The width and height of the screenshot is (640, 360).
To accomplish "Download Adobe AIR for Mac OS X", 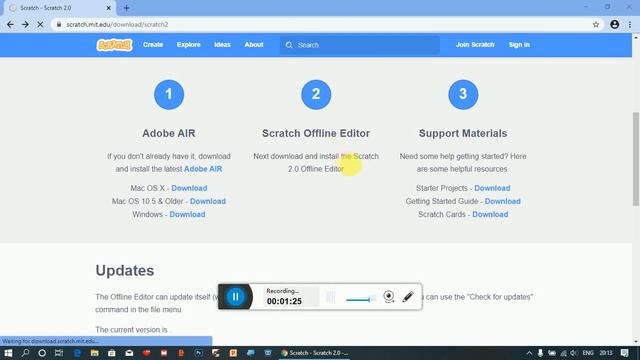I will pos(189,188).
